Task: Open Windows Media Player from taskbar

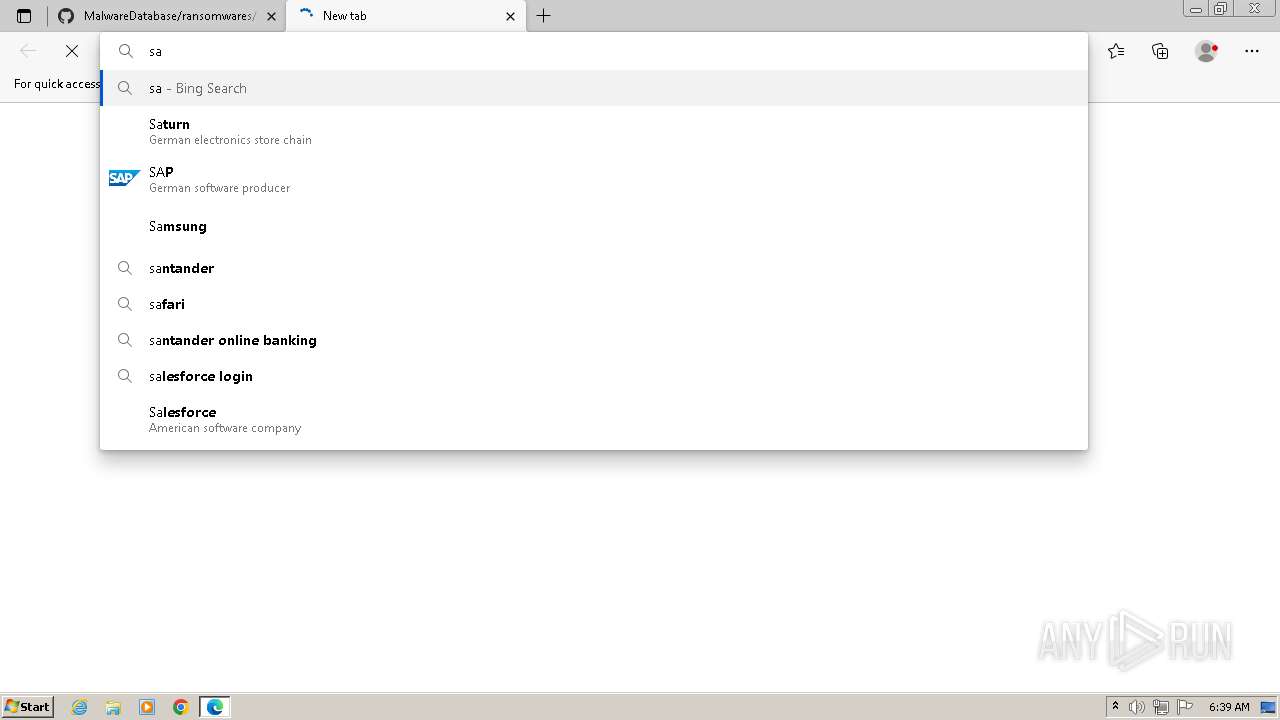Action: click(x=147, y=707)
